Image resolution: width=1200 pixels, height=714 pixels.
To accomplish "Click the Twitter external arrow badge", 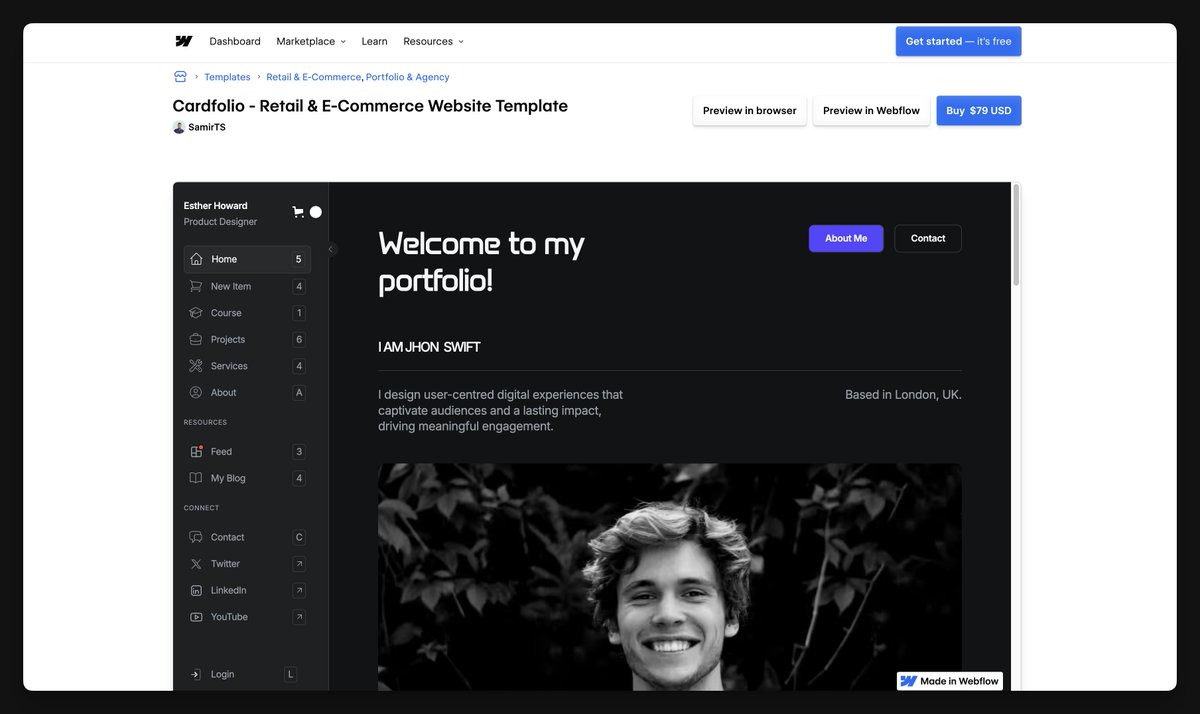I will tap(299, 564).
